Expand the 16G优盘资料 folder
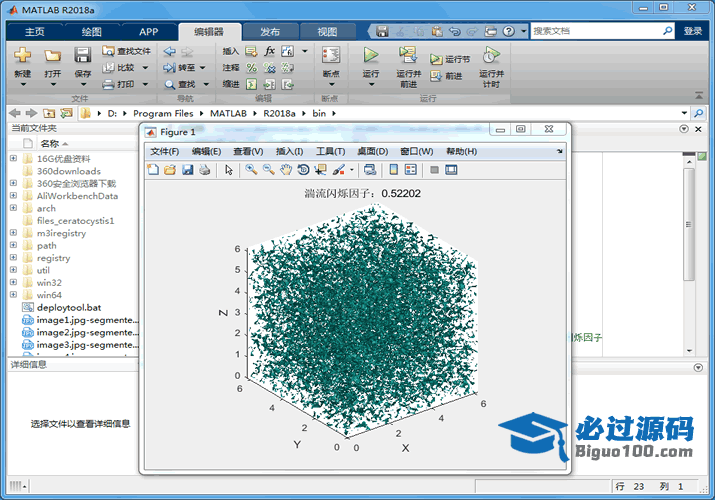Screen dimensions: 715x500 [13, 158]
